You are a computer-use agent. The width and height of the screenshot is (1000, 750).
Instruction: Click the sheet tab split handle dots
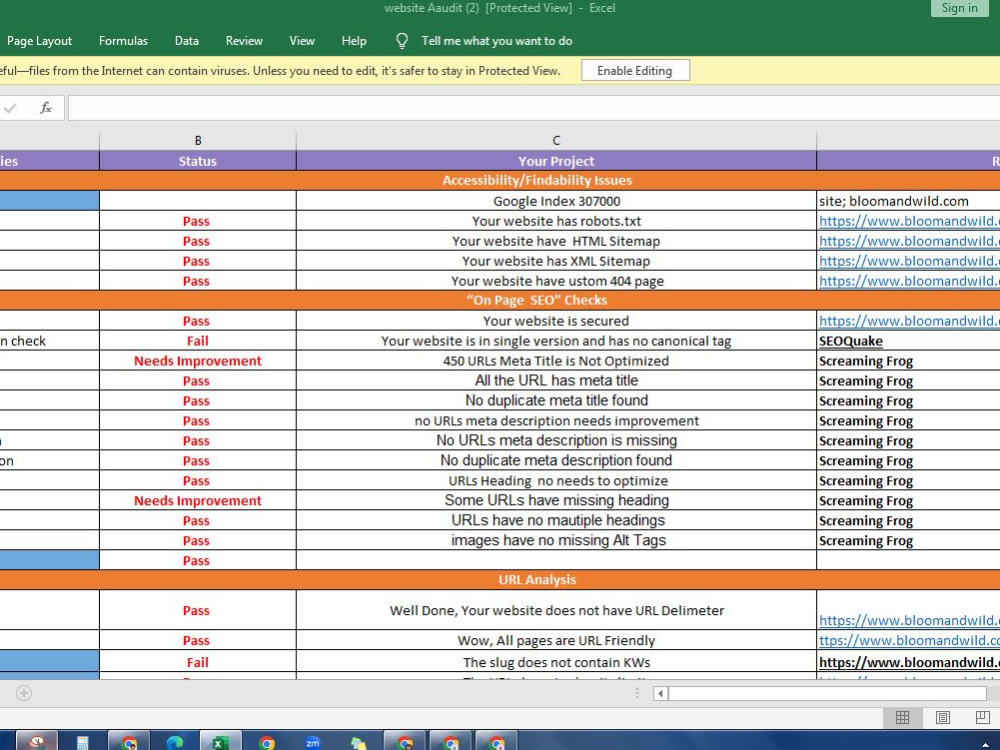[637, 693]
